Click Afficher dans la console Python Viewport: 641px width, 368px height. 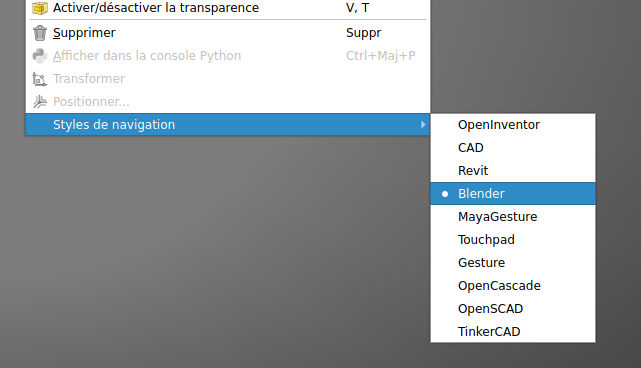click(x=228, y=56)
